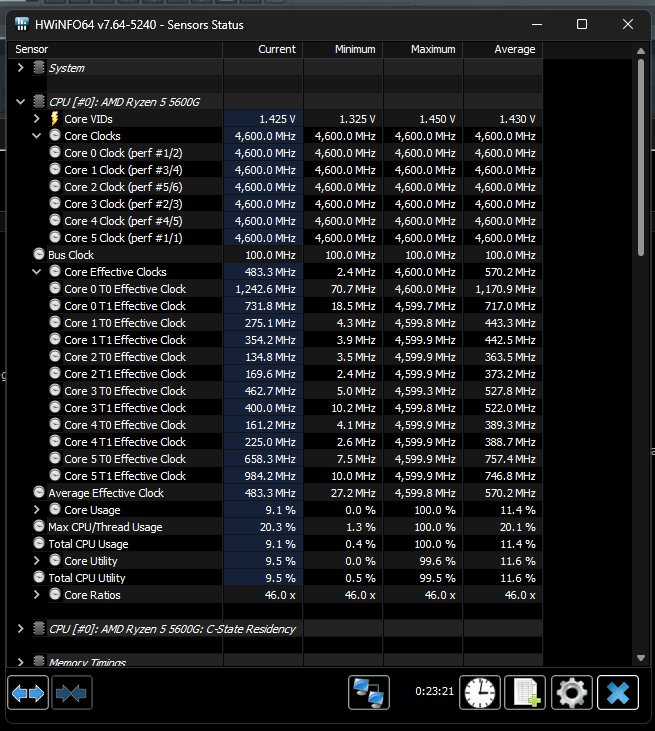655x731 pixels.
Task: Expand the System sensor group
Action: (21, 68)
